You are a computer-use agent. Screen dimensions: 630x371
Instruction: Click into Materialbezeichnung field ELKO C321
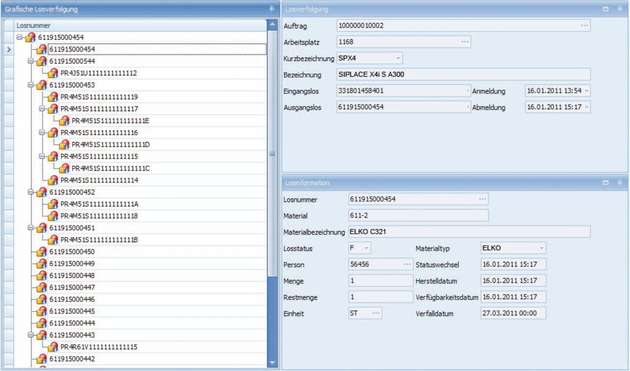tap(469, 232)
